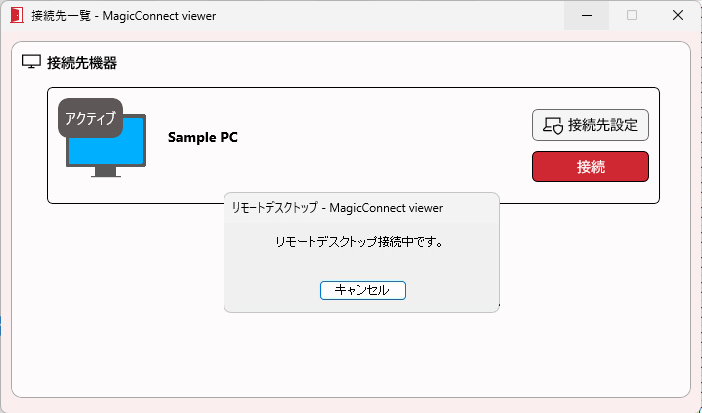
Task: Click the リモートデスクトップ接続中です message text
Action: [359, 242]
